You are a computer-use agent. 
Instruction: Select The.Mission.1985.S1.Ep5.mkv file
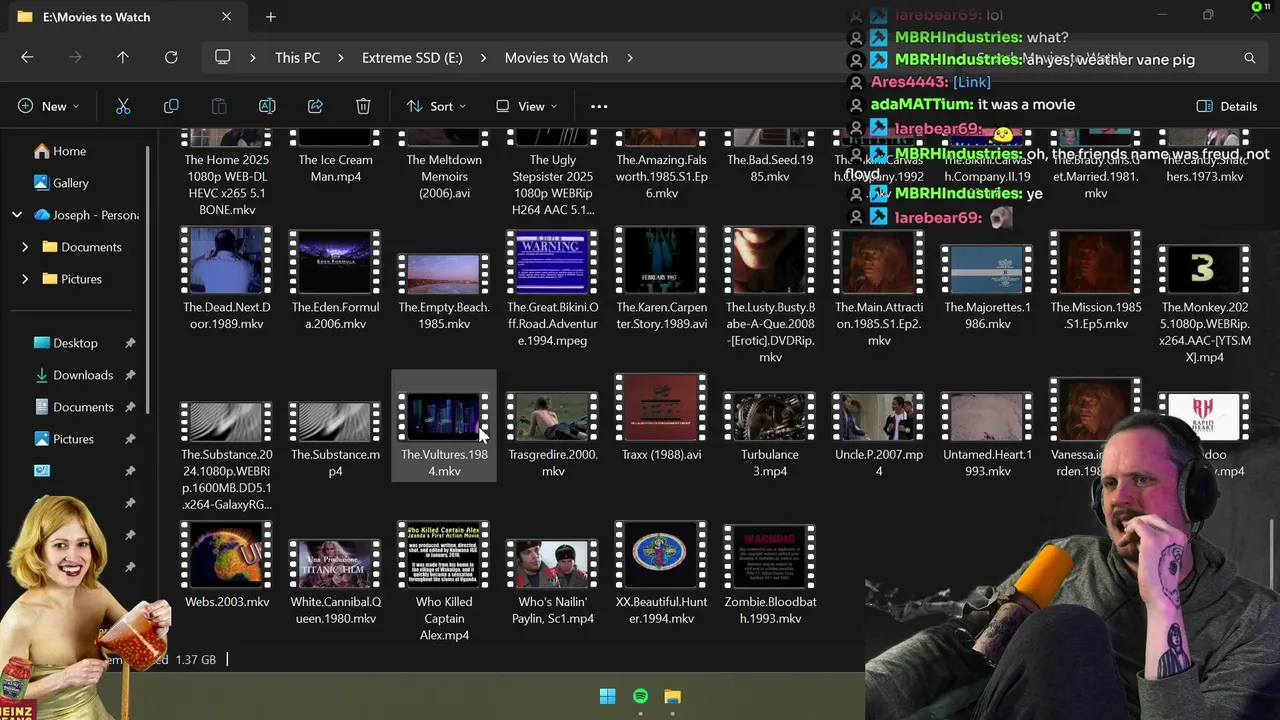[x=1096, y=280]
